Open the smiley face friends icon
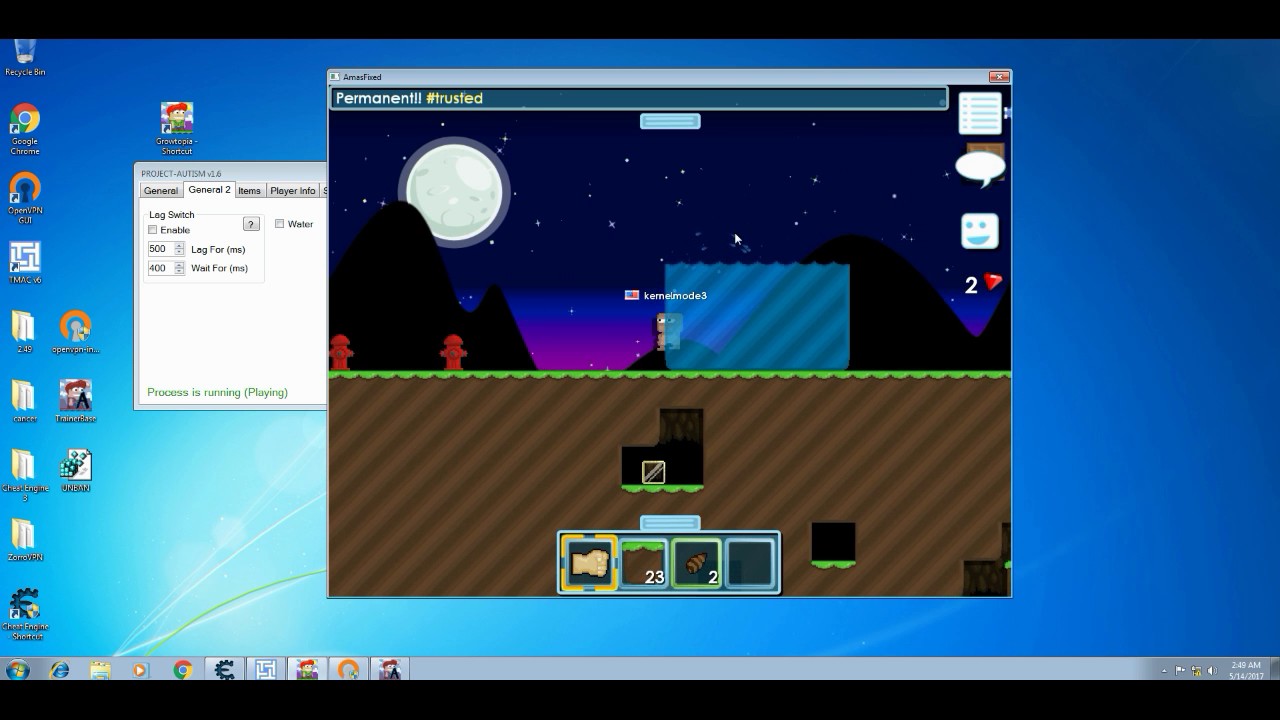Screen dimensions: 1280x720 point(980,231)
